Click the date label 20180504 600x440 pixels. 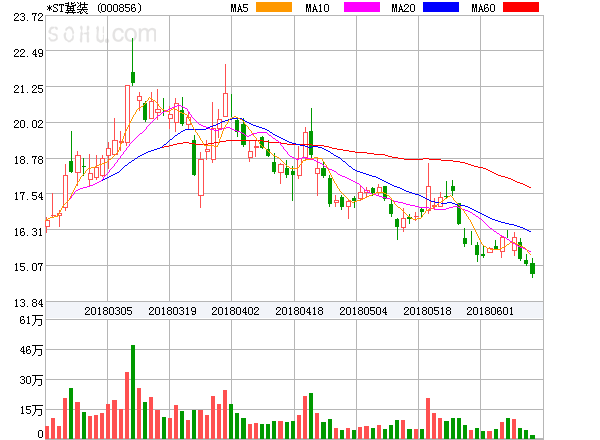pyautogui.click(x=363, y=311)
